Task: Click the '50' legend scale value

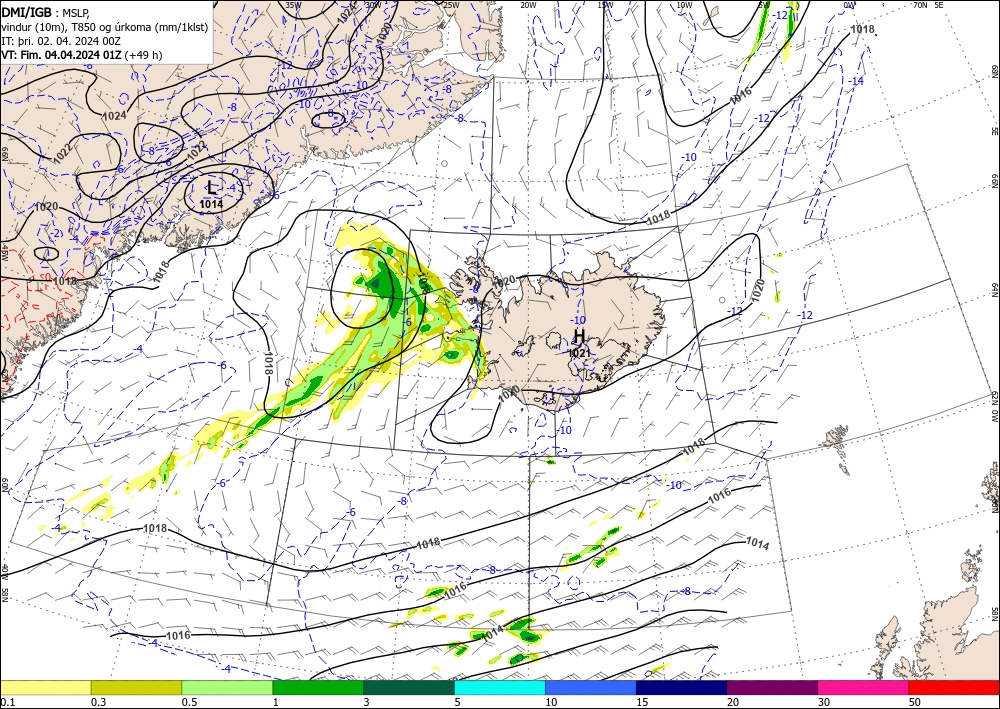Action: (915, 702)
